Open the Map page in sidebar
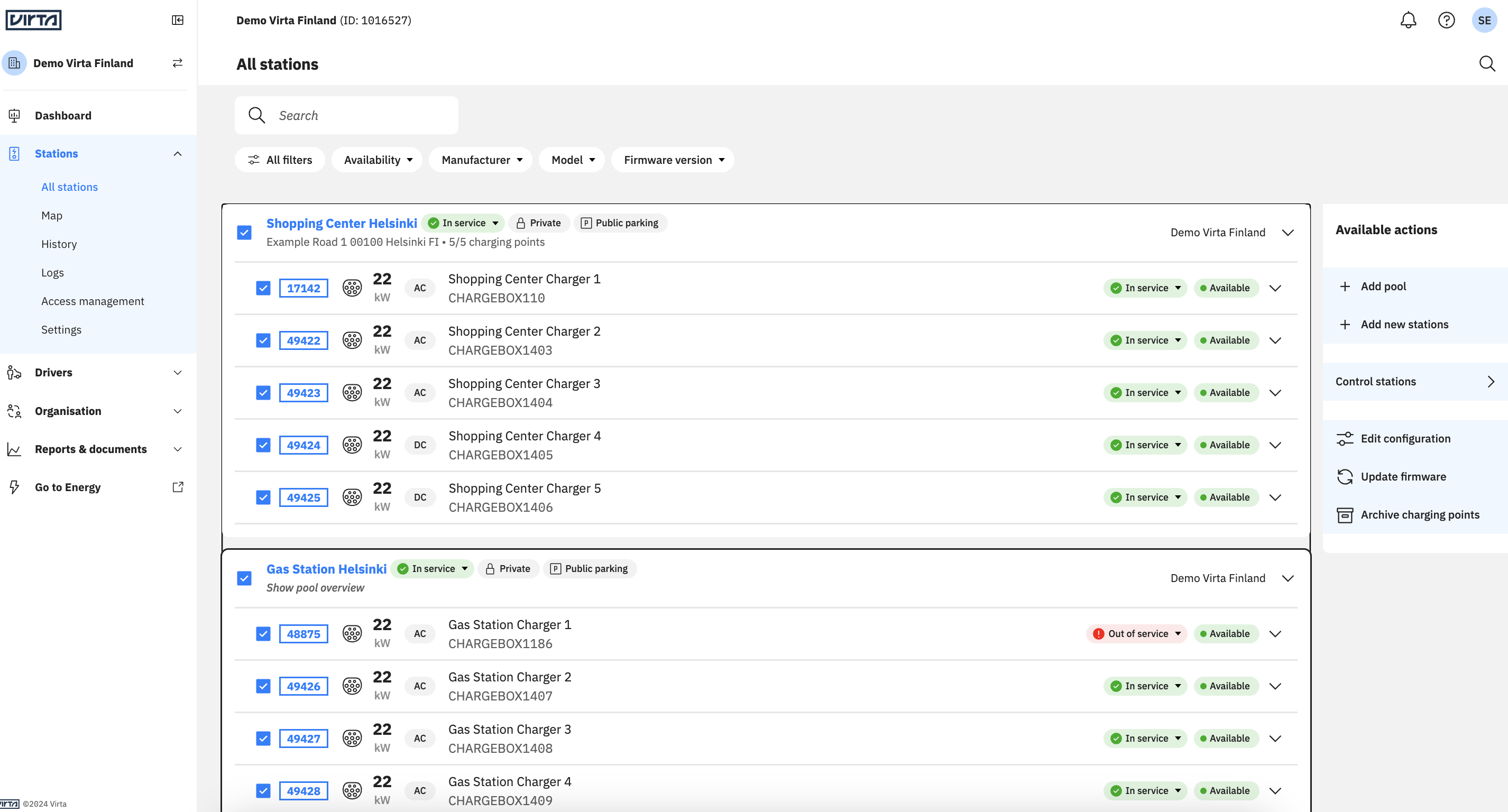The image size is (1508, 812). pyautogui.click(x=51, y=216)
